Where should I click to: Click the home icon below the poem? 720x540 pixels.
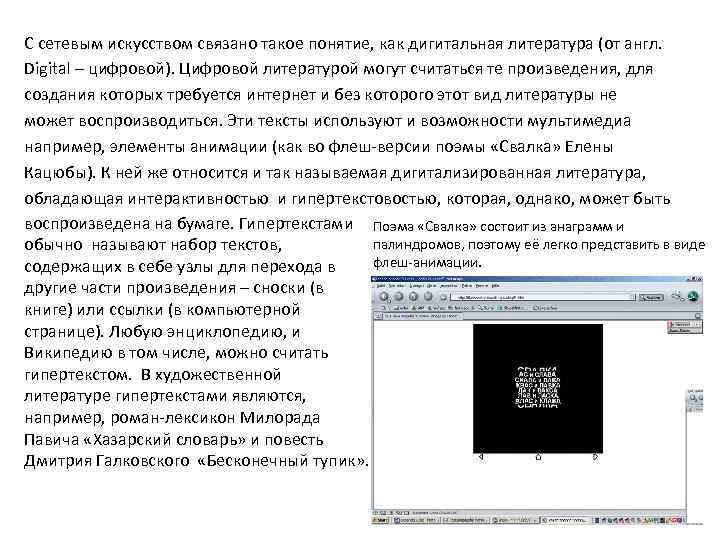(539, 457)
